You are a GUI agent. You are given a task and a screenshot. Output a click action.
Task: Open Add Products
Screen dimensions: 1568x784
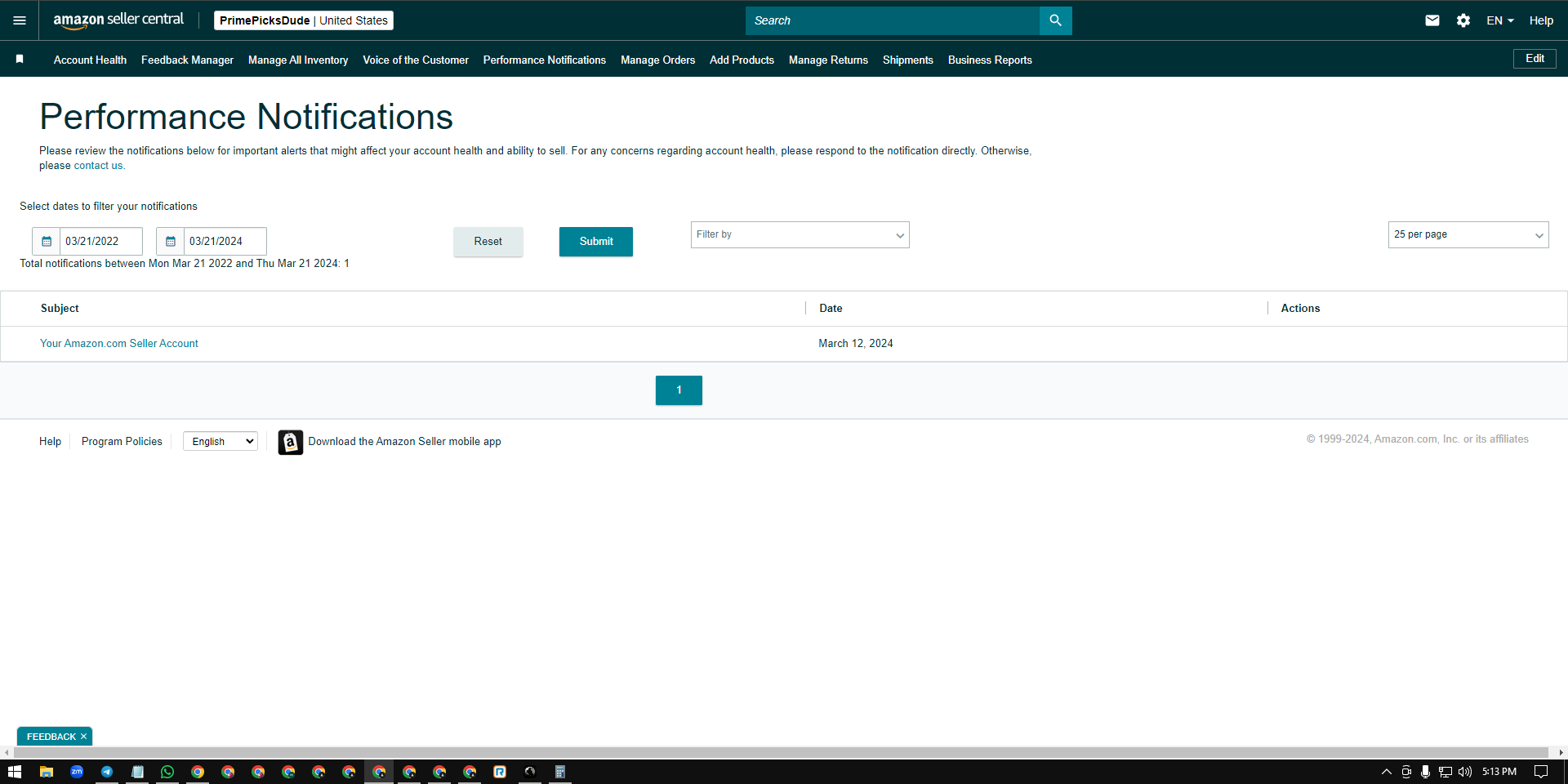click(742, 60)
